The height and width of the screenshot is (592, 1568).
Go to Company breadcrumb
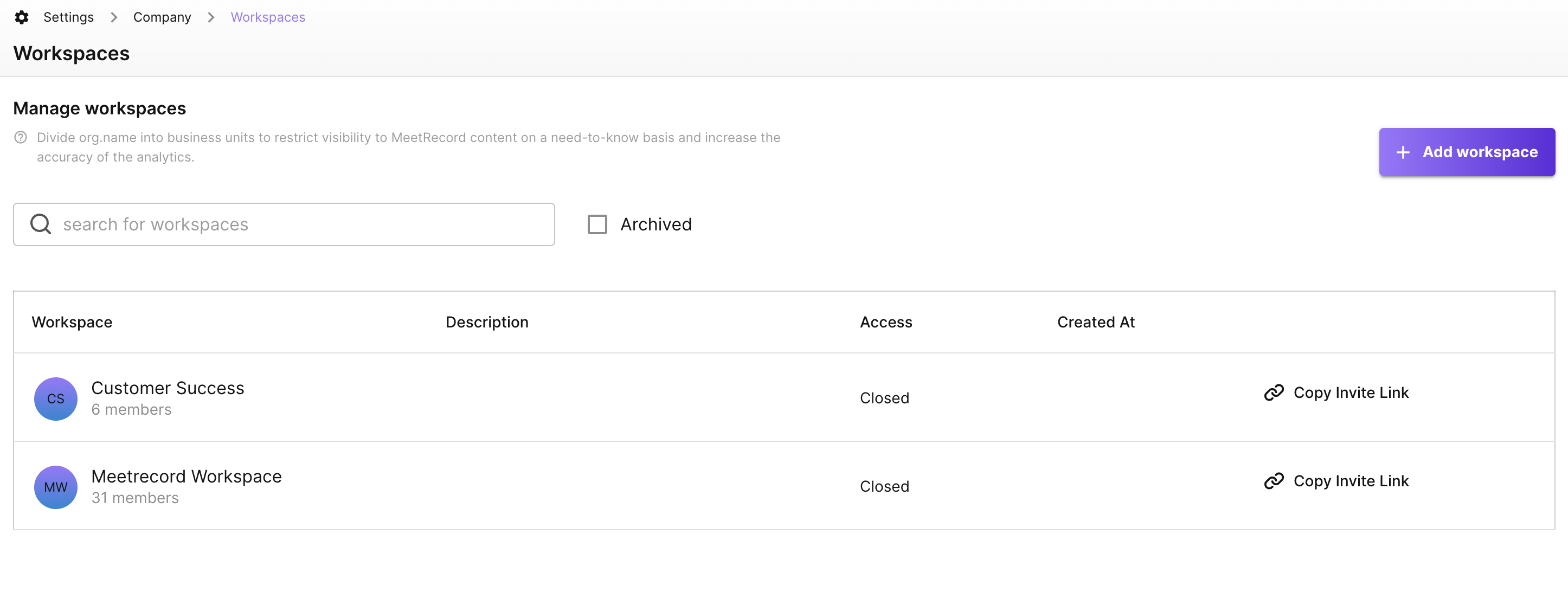point(162,17)
